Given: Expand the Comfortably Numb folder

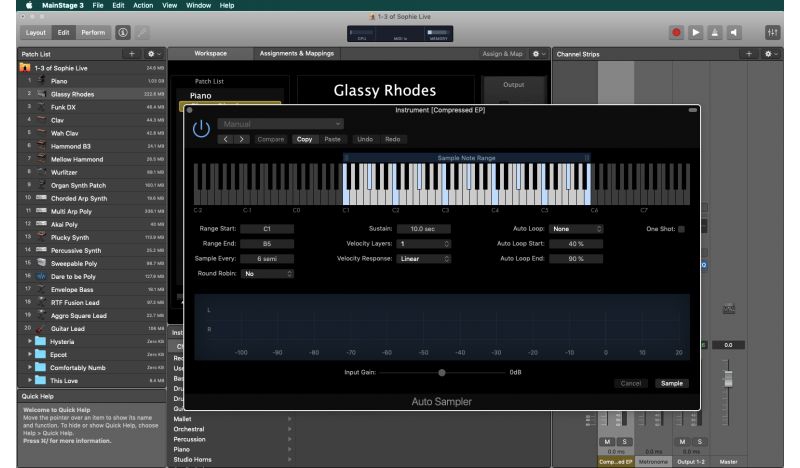Looking at the screenshot, I should point(30,367).
